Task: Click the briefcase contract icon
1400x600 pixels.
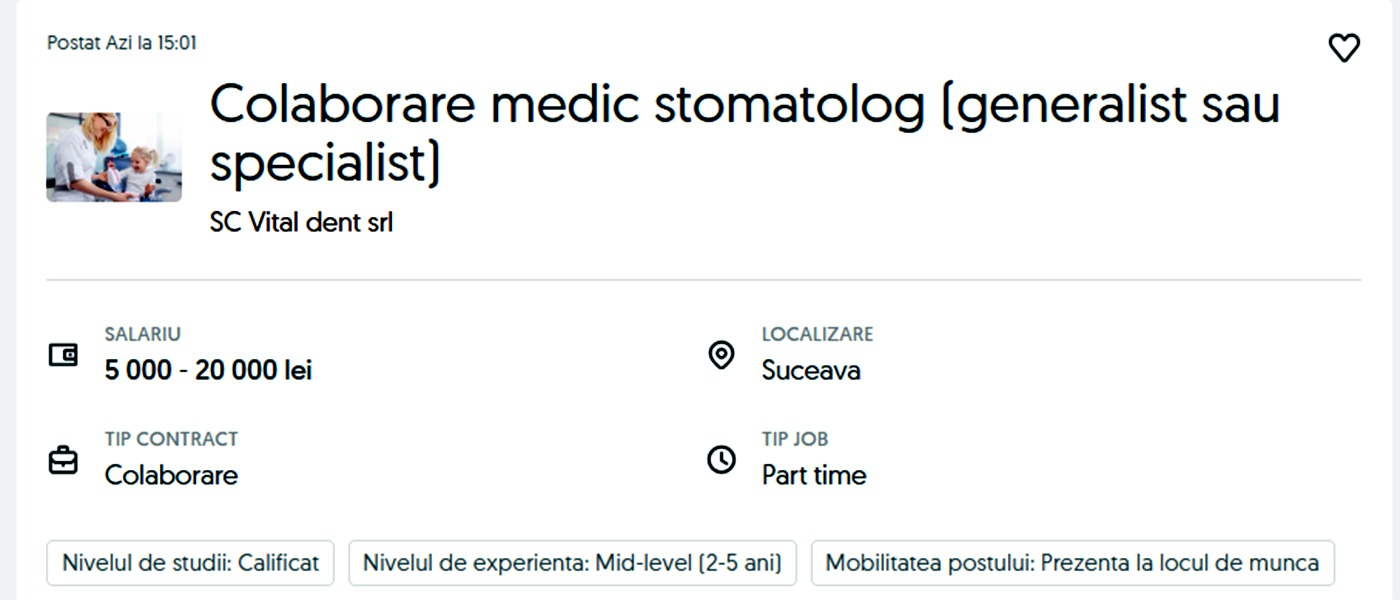Action: click(x=63, y=460)
